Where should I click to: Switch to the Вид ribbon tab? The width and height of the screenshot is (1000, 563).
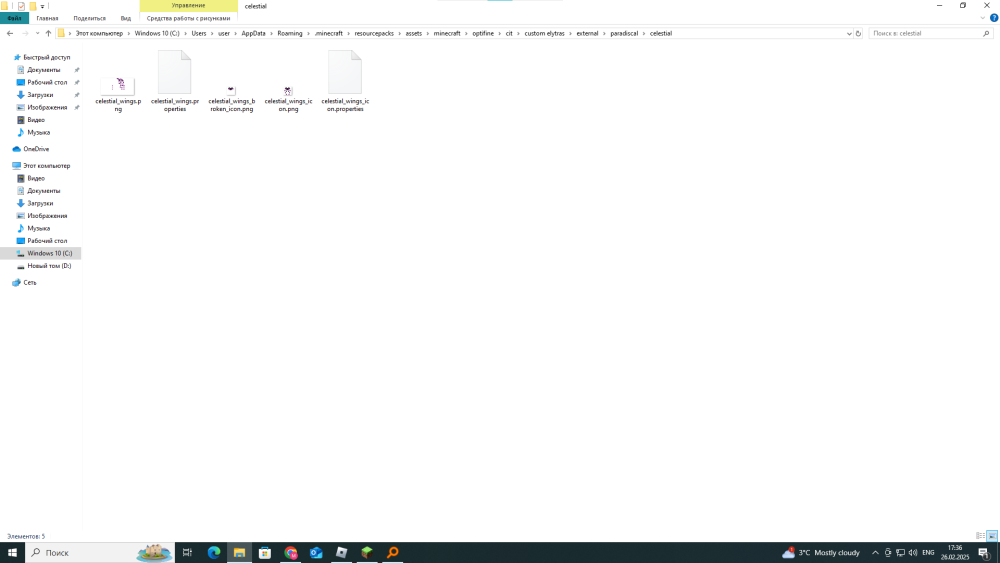(x=126, y=18)
